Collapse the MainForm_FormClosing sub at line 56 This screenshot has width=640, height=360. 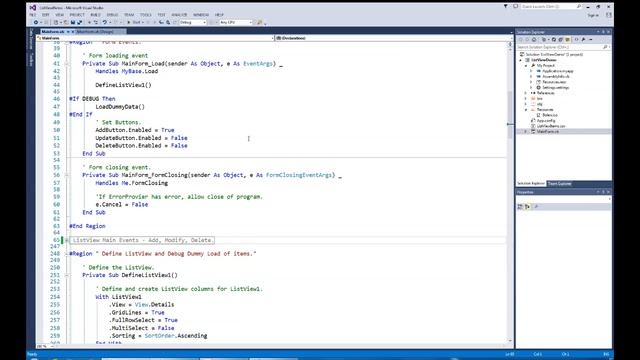click(67, 175)
